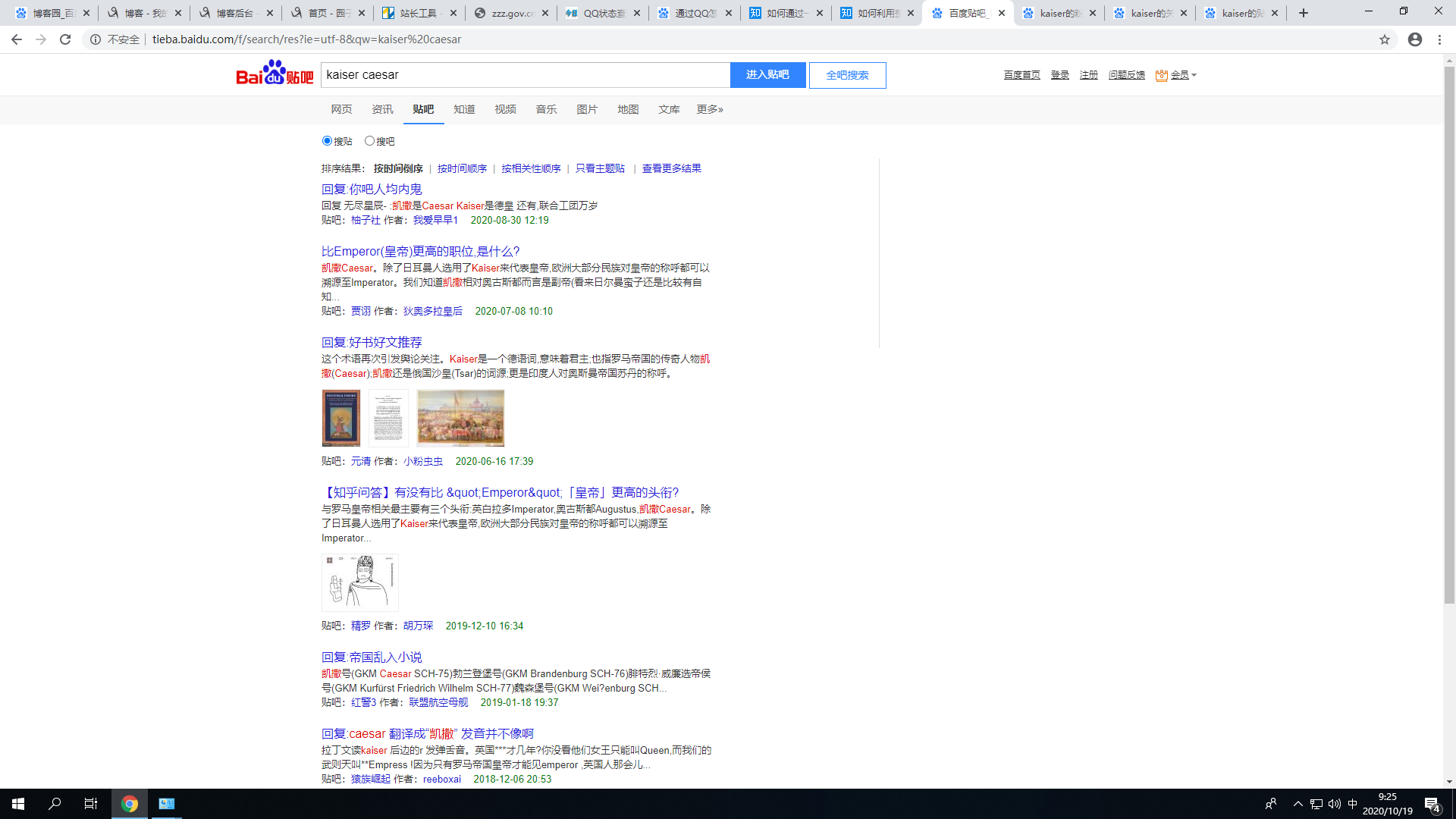Select the 搜吧 radio button
This screenshot has width=1456, height=819.
pos(369,141)
